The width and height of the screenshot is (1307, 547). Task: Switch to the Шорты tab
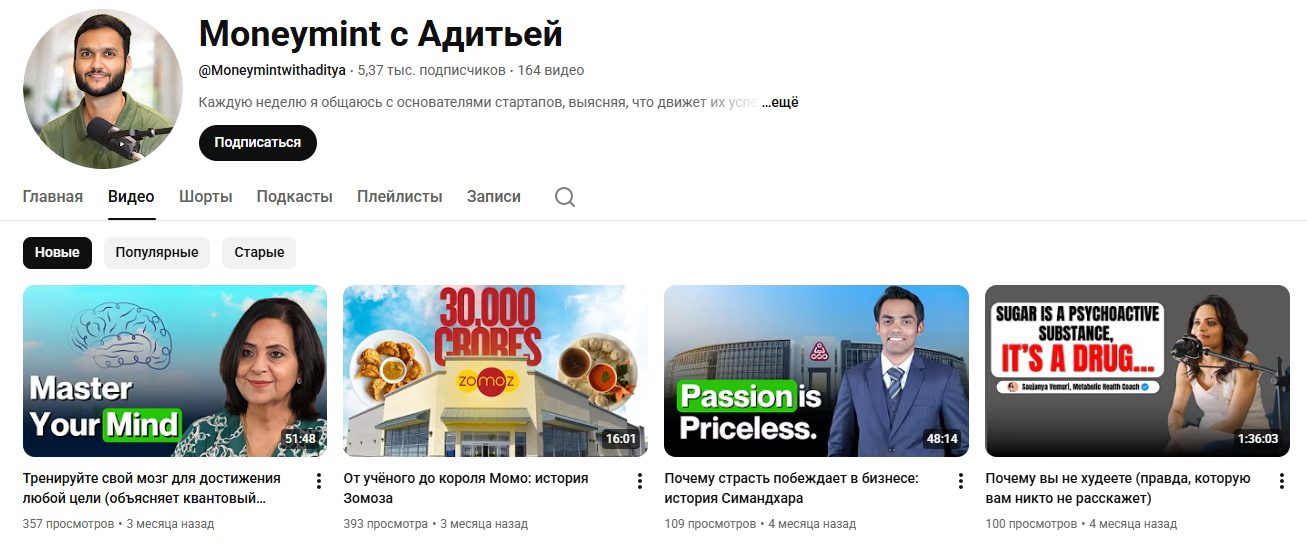(x=206, y=197)
